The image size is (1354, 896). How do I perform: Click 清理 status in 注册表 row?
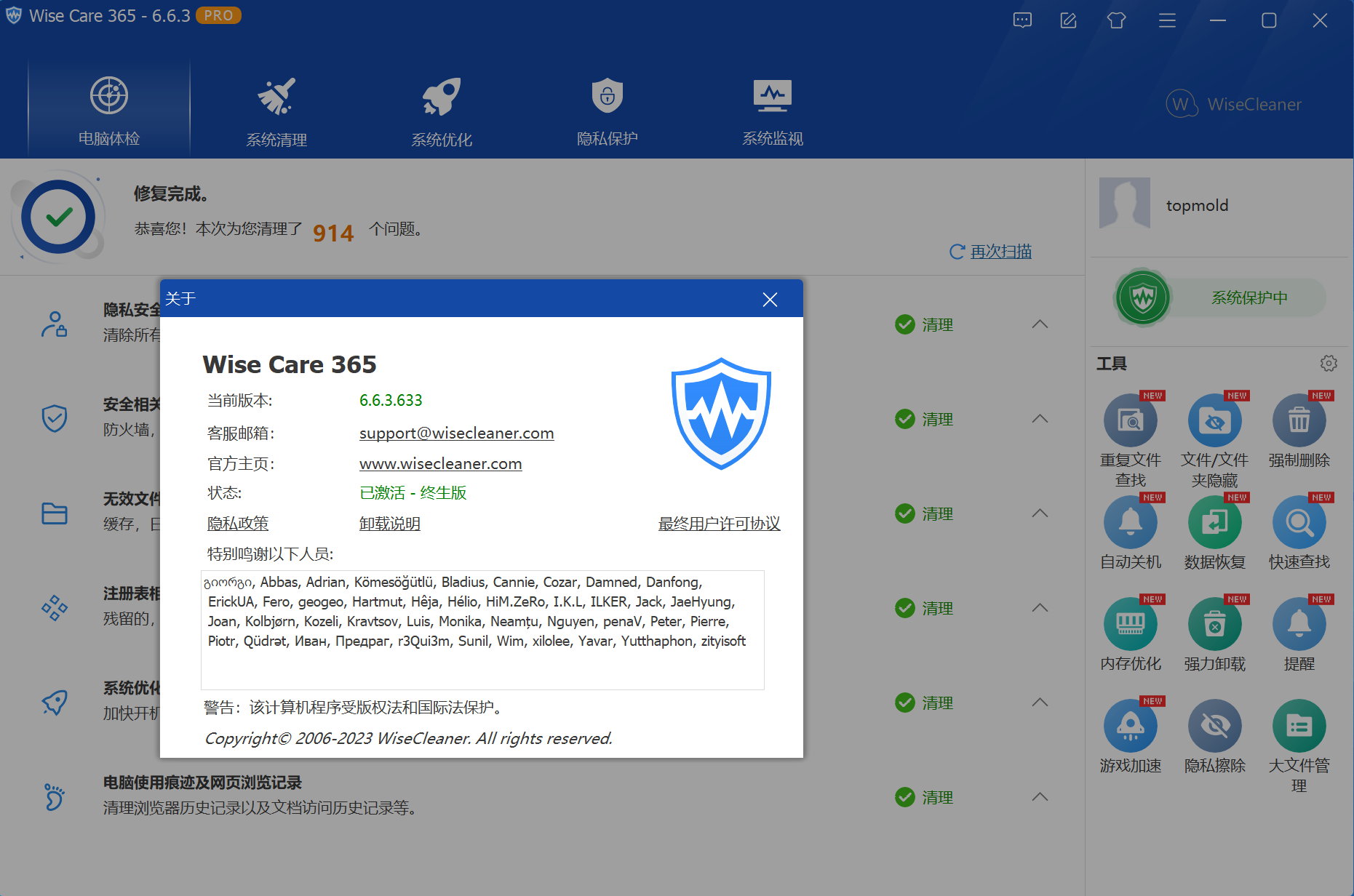tap(924, 608)
